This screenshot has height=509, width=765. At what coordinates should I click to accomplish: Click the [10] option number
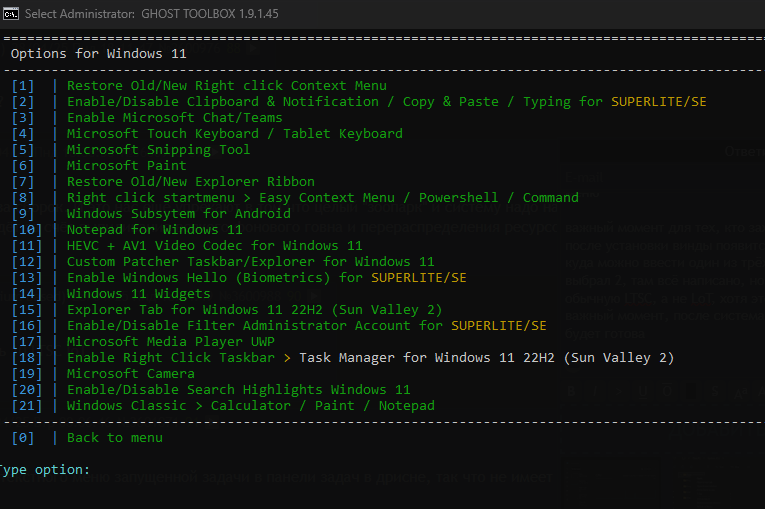coord(27,230)
